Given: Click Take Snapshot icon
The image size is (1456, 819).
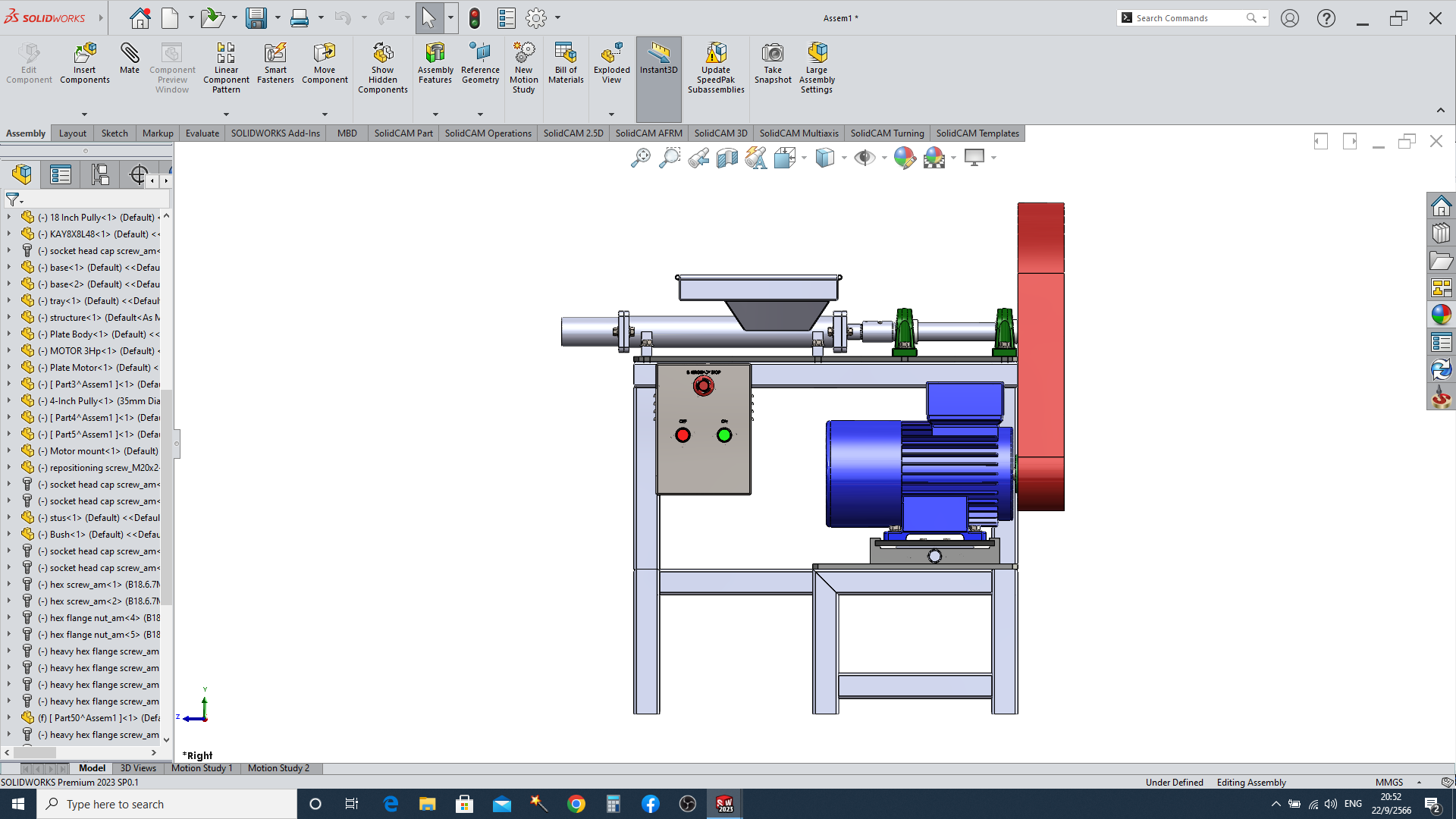Looking at the screenshot, I should [x=773, y=63].
